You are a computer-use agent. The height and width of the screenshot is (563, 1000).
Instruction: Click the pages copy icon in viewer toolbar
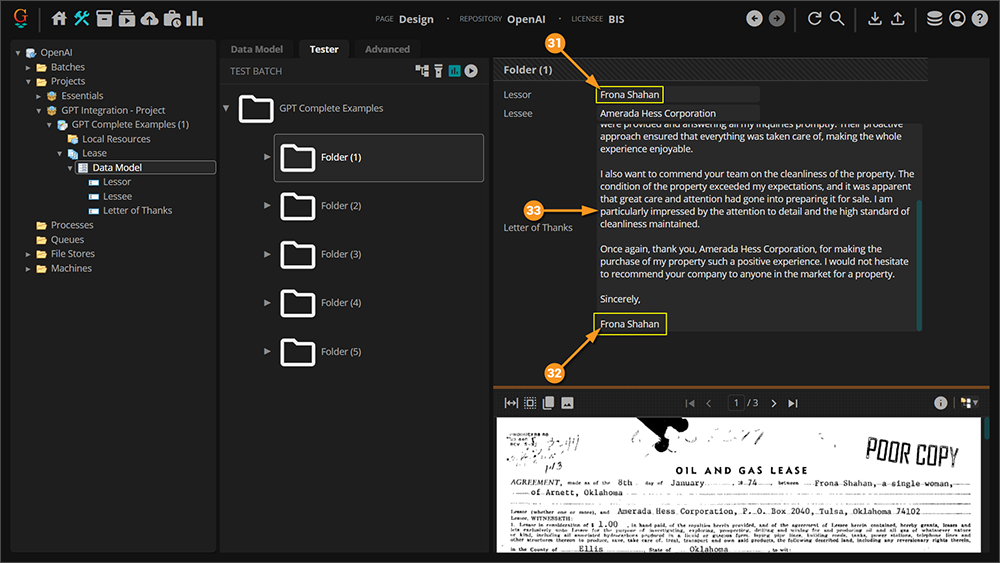click(548, 403)
